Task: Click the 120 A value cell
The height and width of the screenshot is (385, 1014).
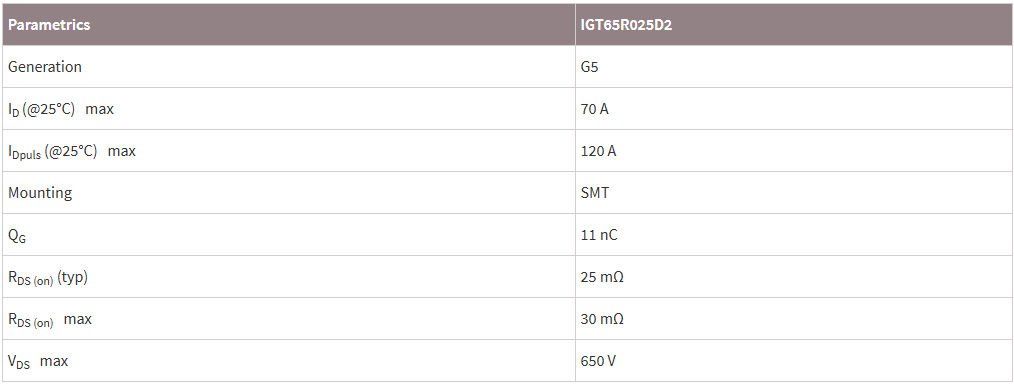Action: 599,151
